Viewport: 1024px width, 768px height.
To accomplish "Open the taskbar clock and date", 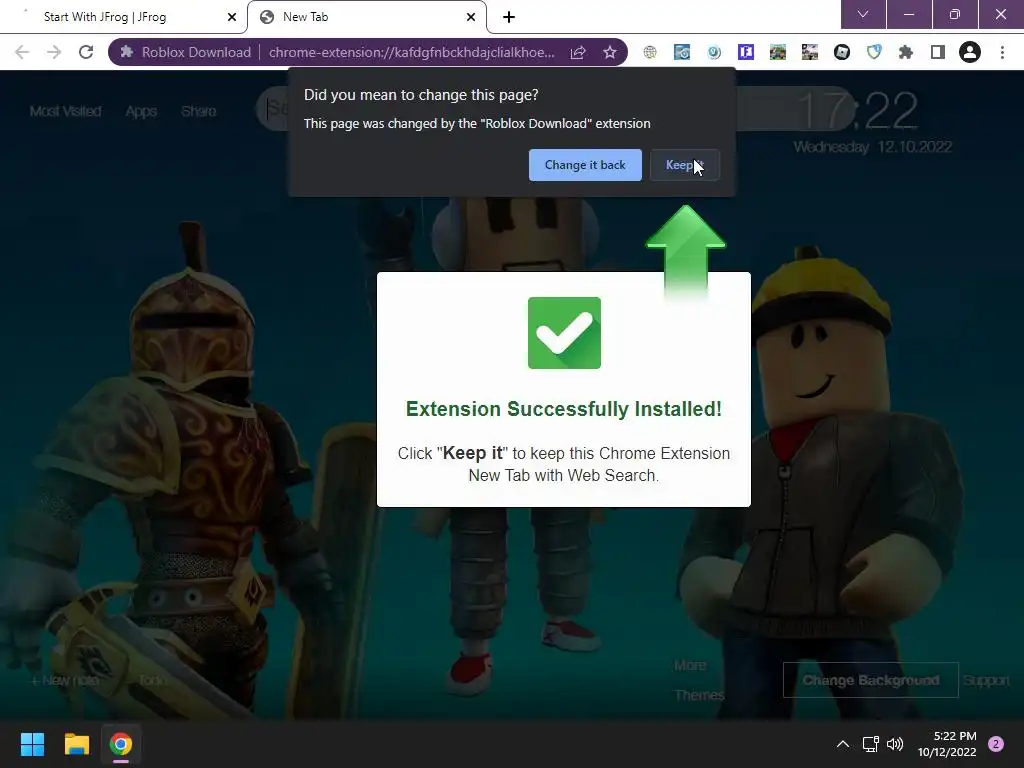I will [x=947, y=744].
